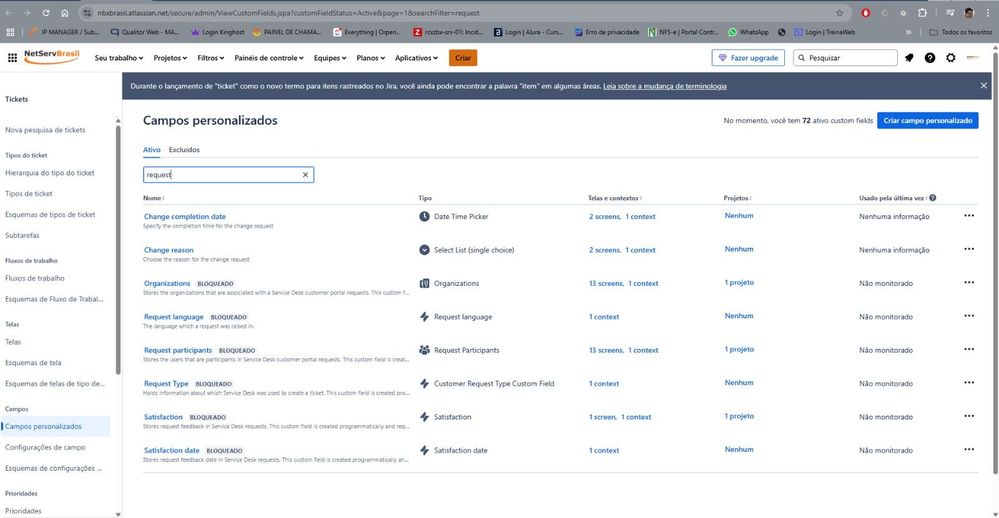Click the Pesquisar search box

point(845,58)
